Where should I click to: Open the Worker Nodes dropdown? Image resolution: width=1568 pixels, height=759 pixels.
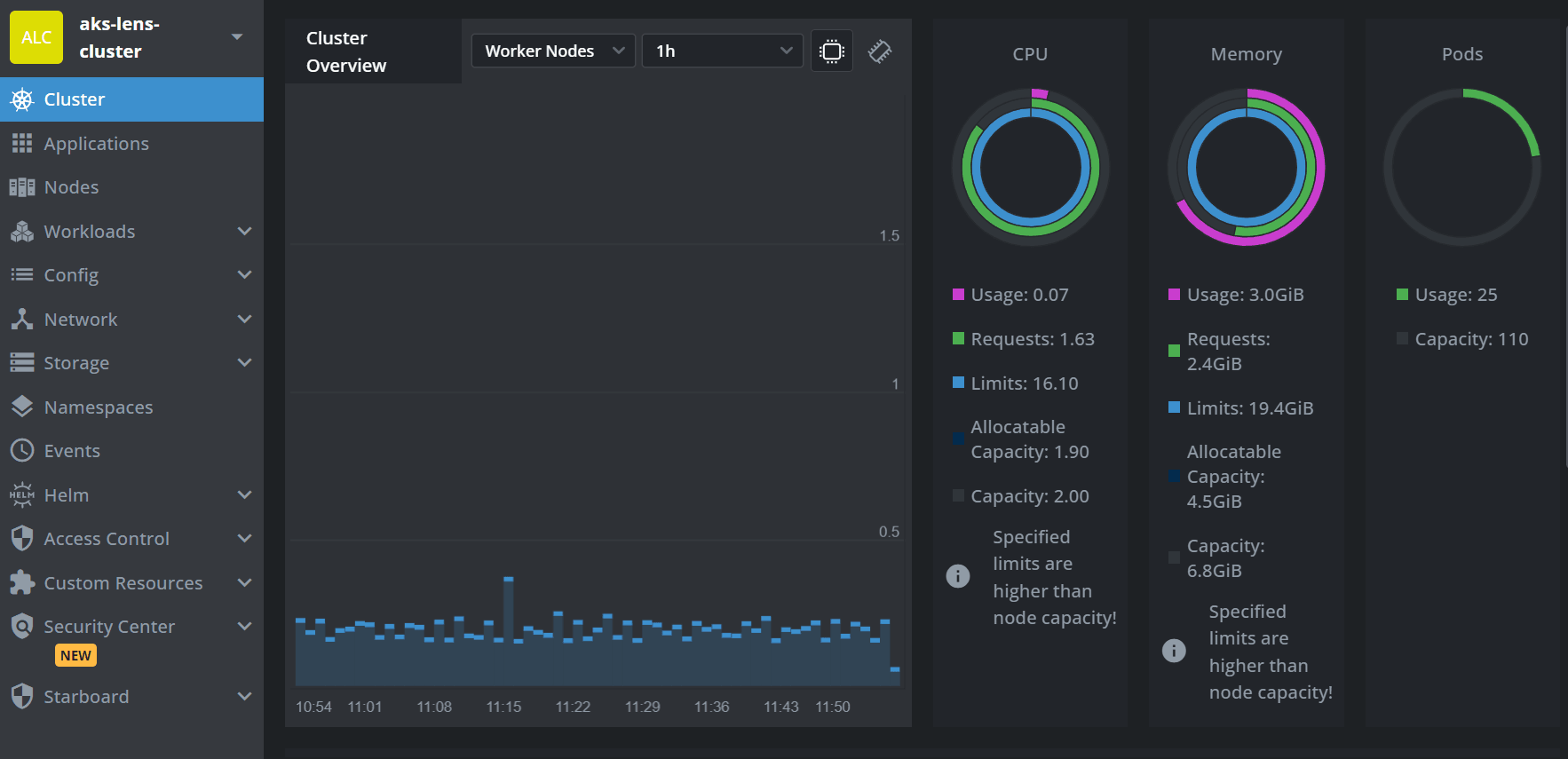(553, 51)
